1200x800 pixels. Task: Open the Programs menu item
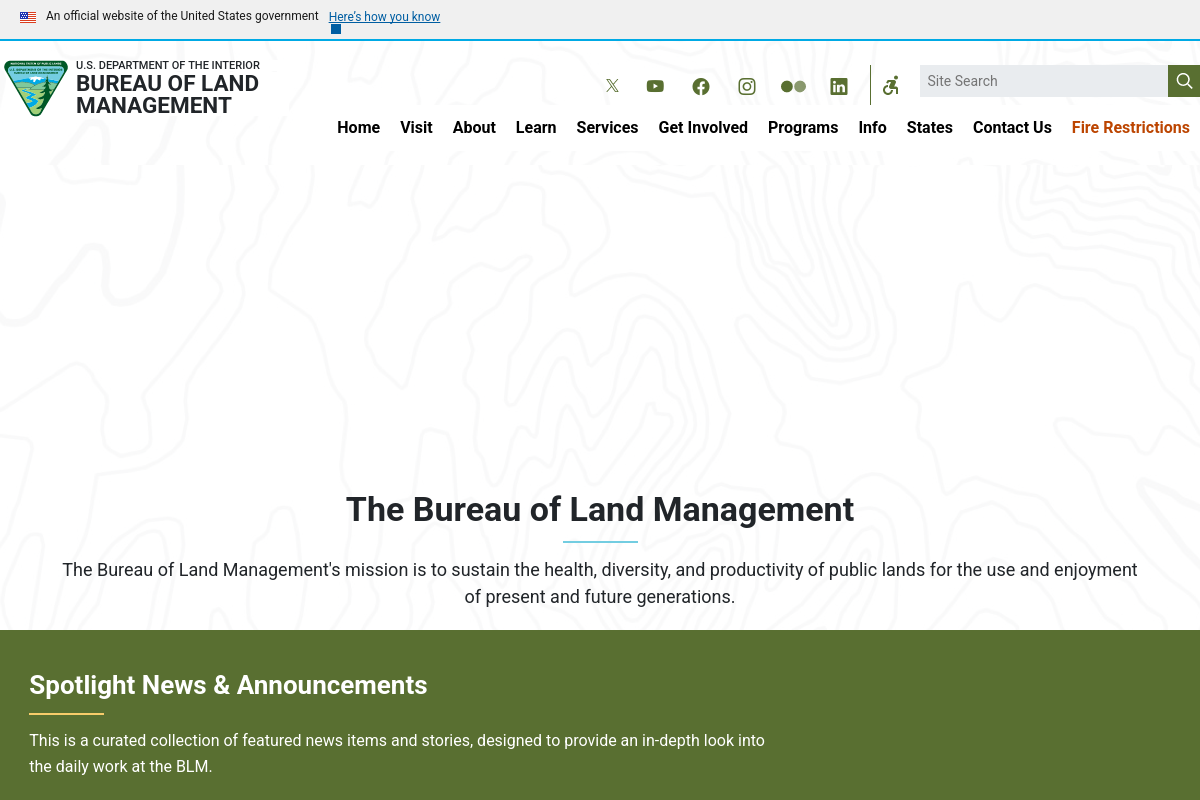[x=803, y=127]
